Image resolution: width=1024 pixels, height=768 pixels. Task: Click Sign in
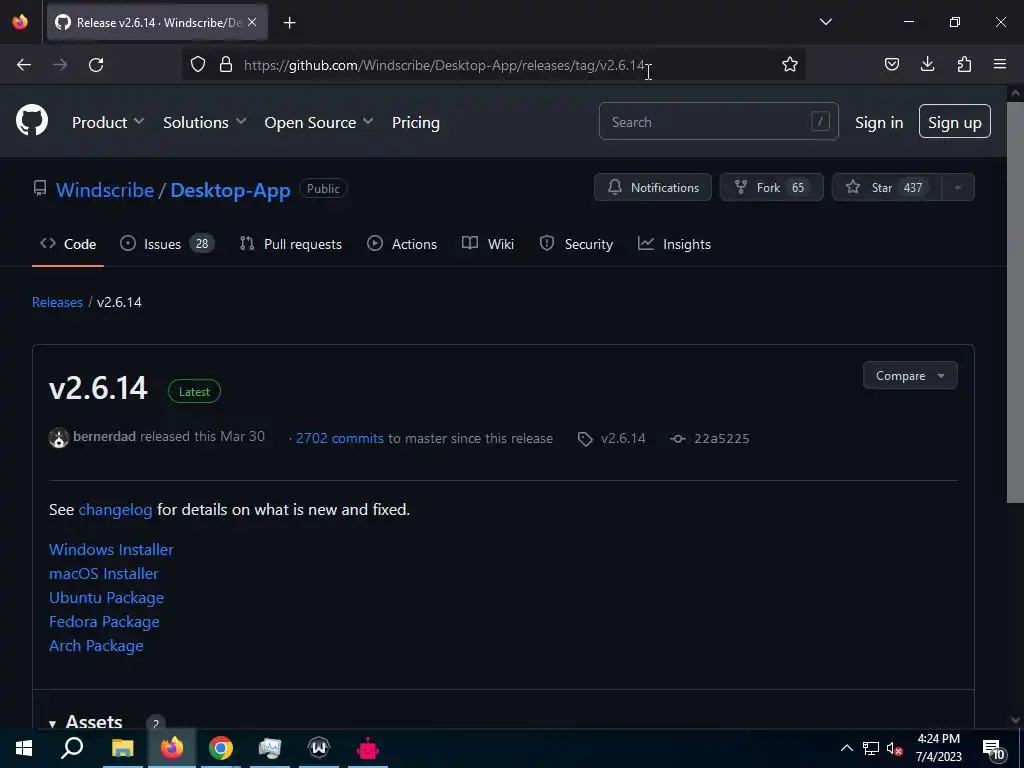tap(879, 122)
